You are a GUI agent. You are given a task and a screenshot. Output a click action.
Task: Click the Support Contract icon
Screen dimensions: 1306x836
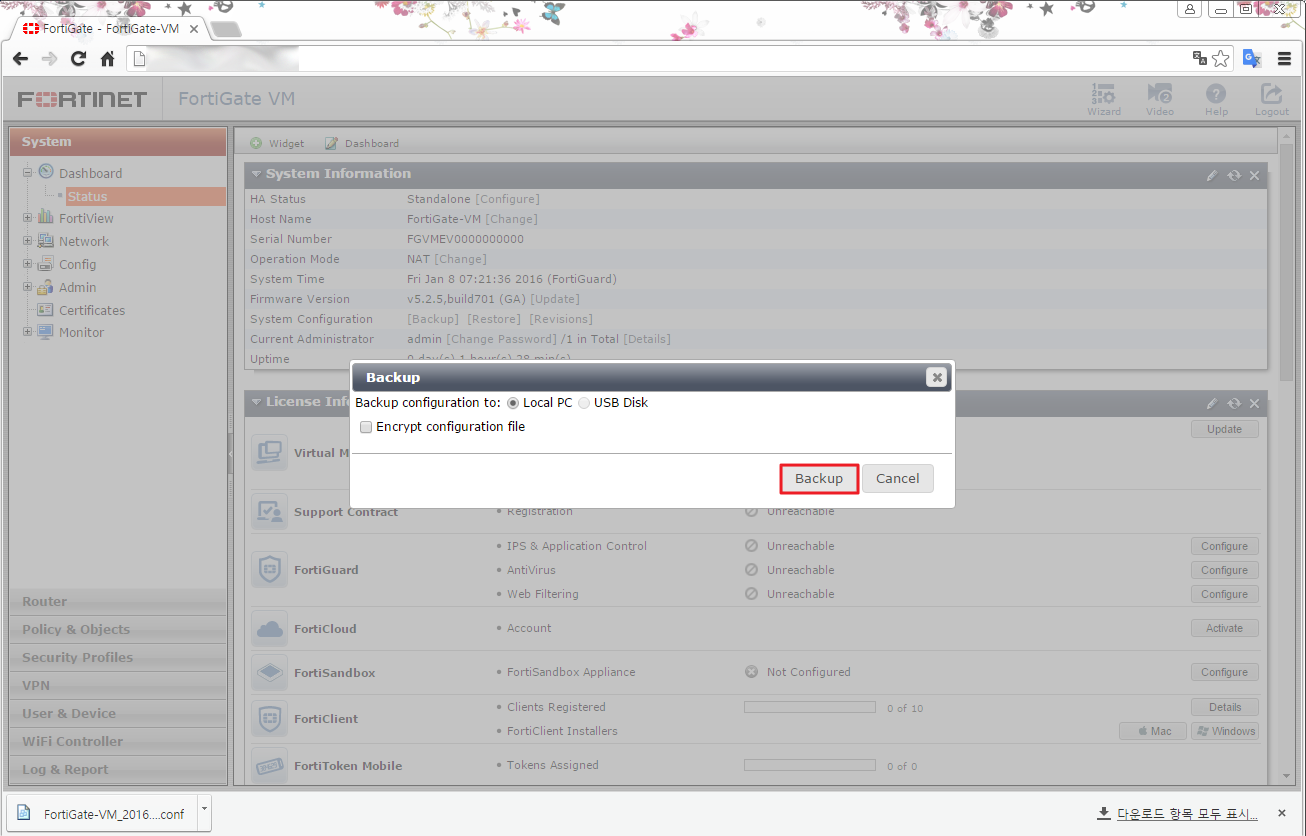[269, 512]
